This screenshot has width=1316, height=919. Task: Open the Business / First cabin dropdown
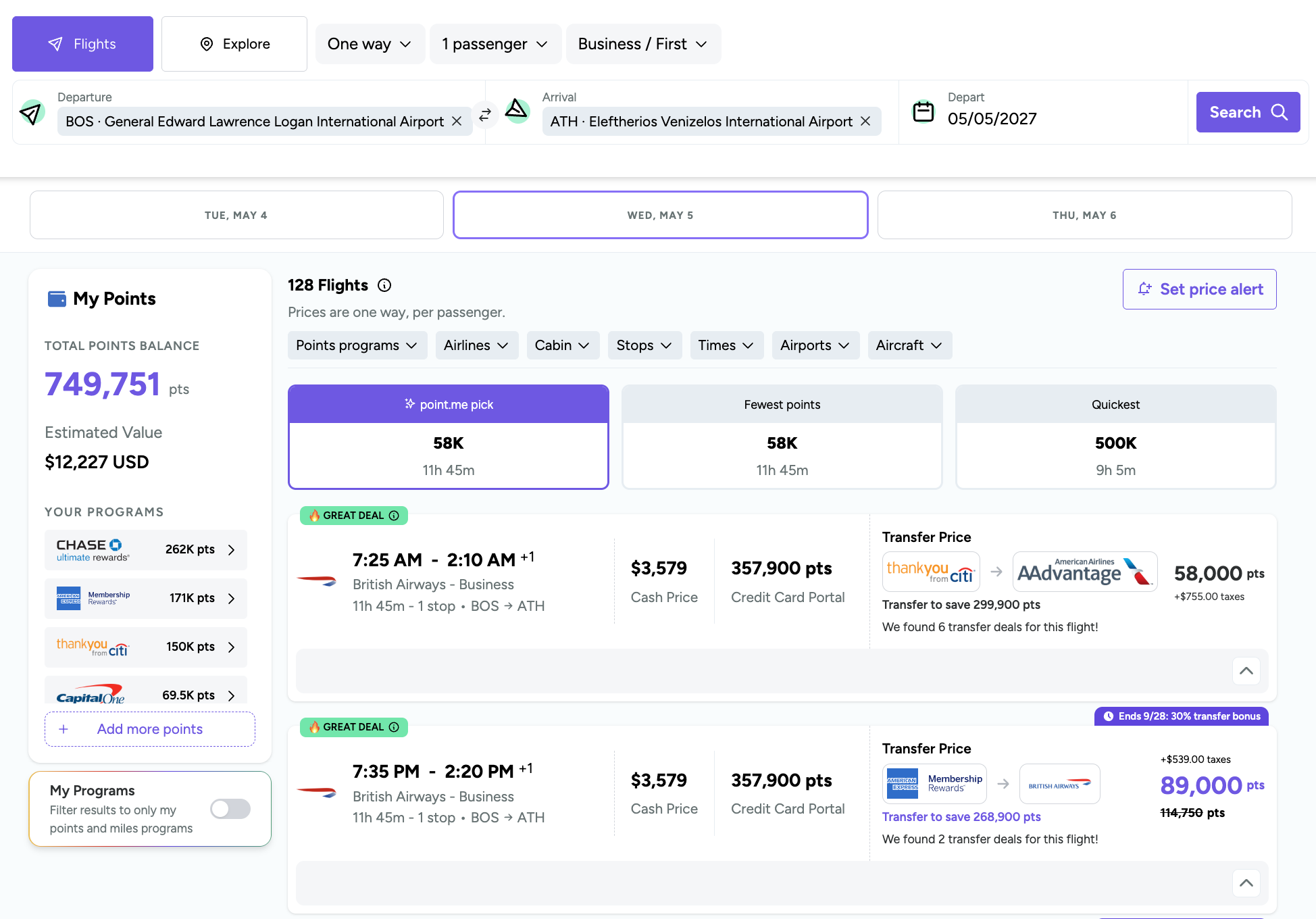(643, 44)
